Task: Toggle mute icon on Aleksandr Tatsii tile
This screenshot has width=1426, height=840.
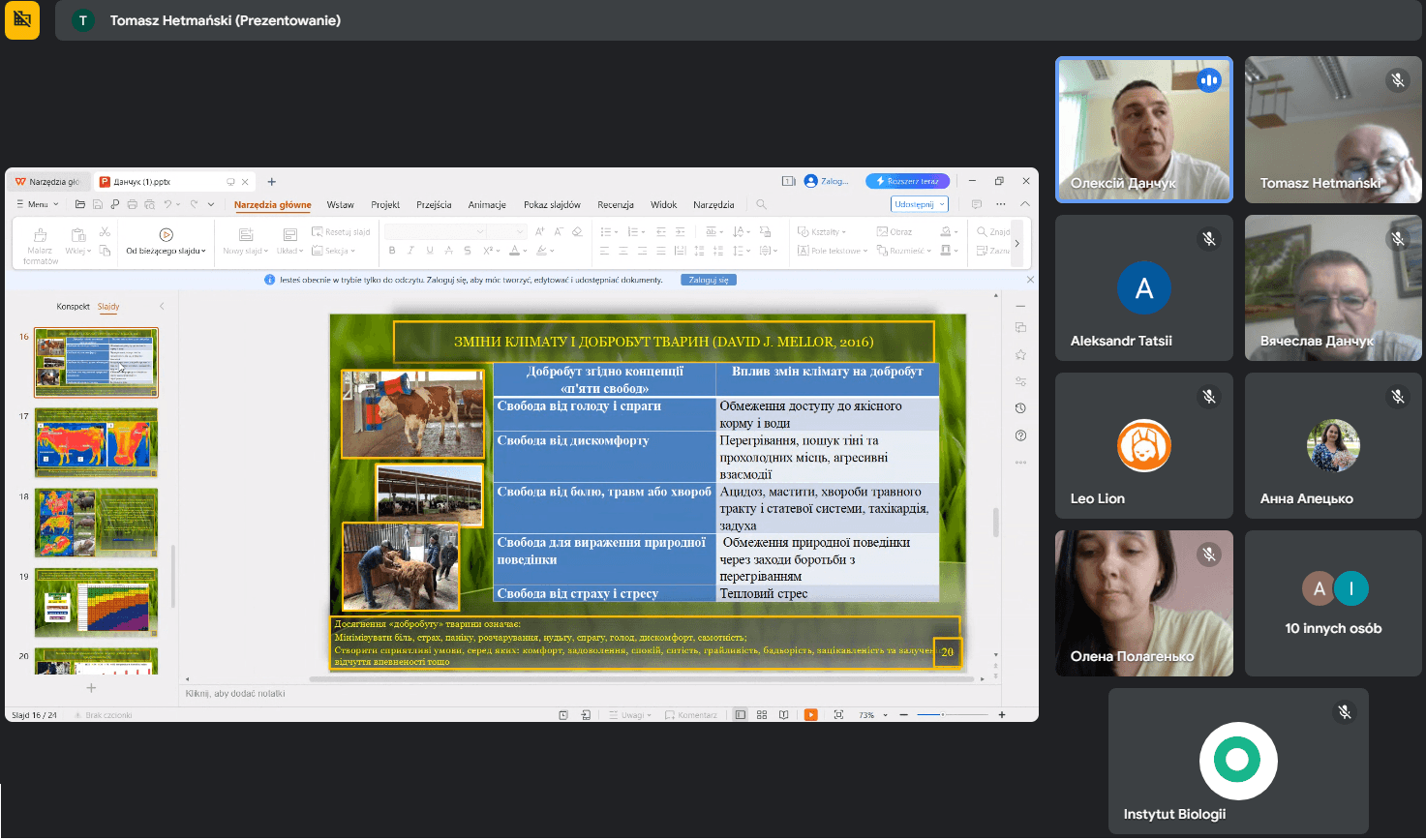Action: [x=1208, y=238]
